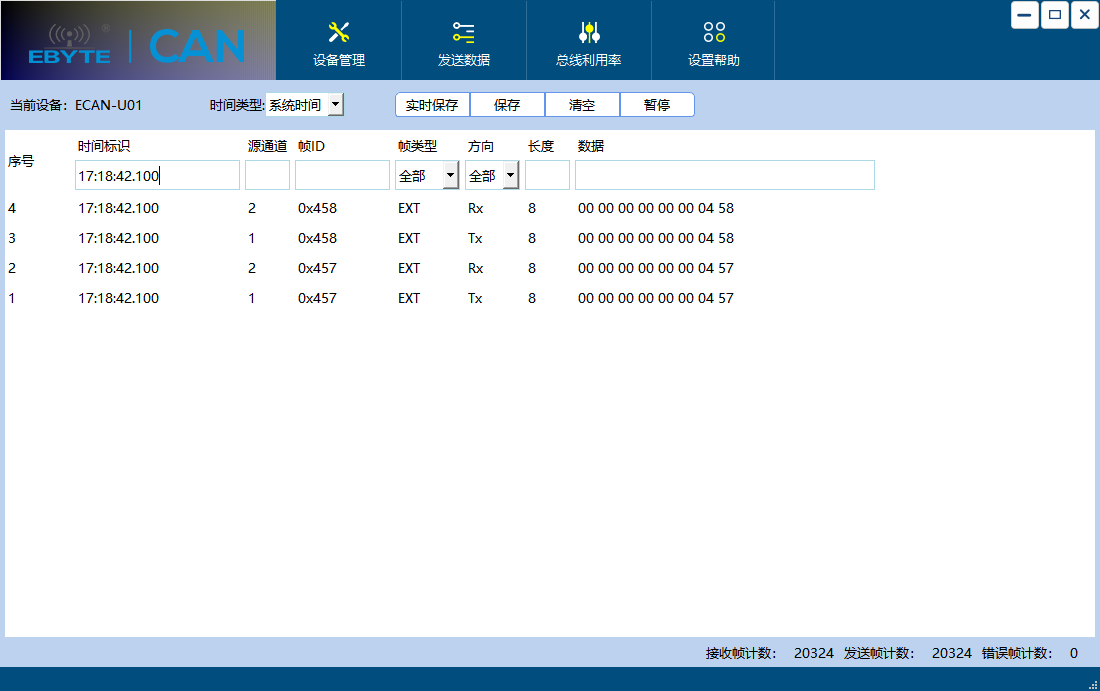Viewport: 1100px width, 691px height.
Task: Click the 总线利用率 bus utilization icon
Action: pyautogui.click(x=587, y=31)
